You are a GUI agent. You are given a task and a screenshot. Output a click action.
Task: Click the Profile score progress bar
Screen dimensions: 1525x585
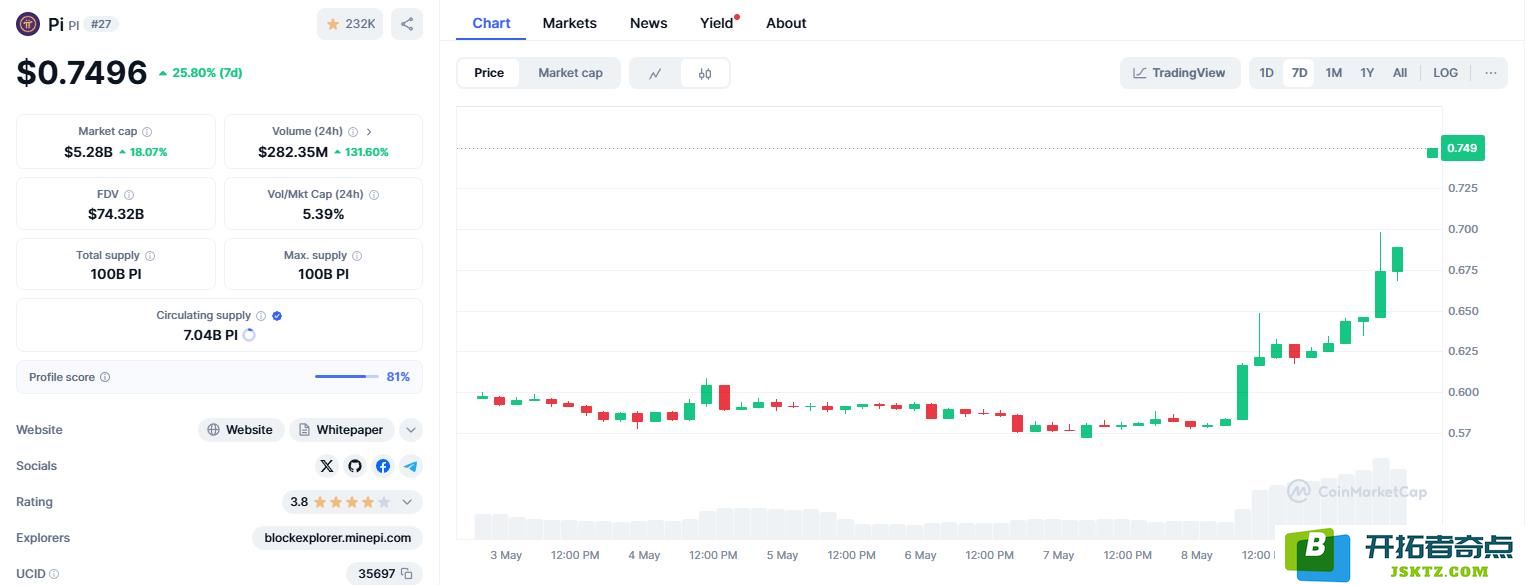[x=348, y=377]
